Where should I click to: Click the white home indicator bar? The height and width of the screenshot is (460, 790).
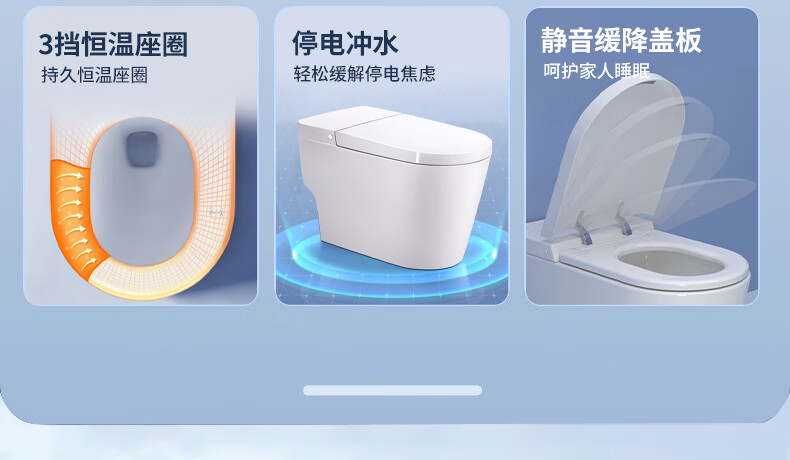pyautogui.click(x=392, y=390)
